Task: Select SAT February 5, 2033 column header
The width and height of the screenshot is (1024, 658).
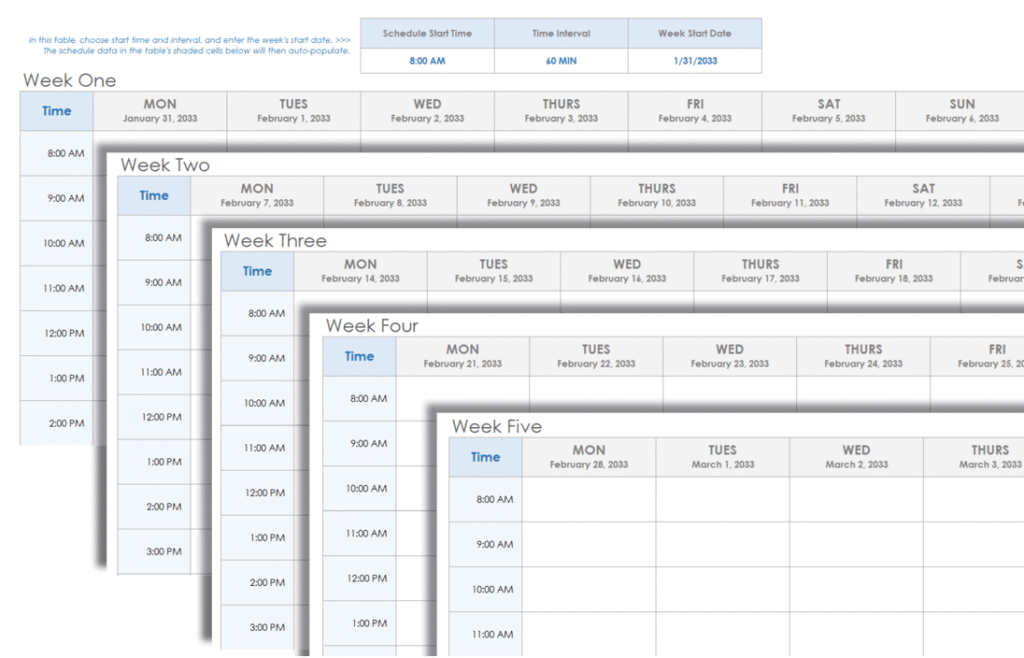Action: click(x=829, y=111)
